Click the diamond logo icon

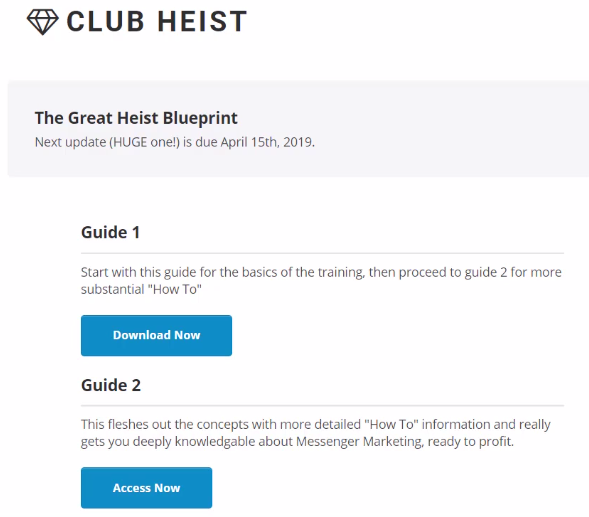42,22
